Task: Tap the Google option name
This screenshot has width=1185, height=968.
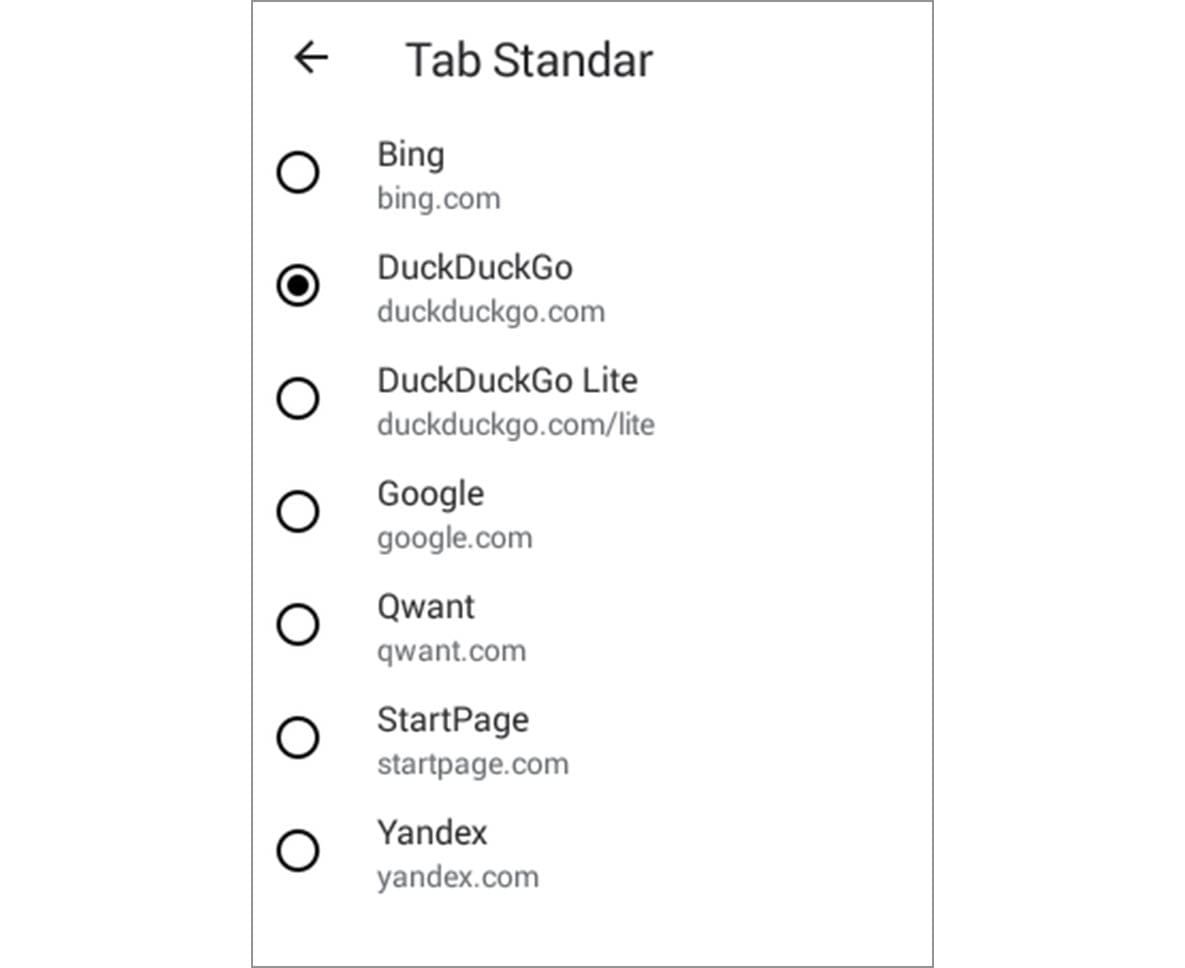Action: (430, 494)
